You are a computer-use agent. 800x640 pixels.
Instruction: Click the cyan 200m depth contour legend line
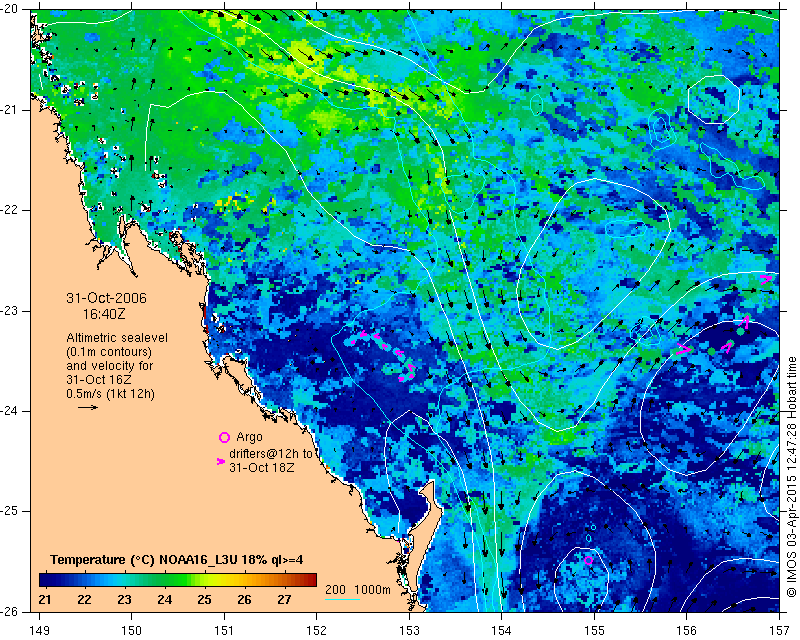click(342, 599)
